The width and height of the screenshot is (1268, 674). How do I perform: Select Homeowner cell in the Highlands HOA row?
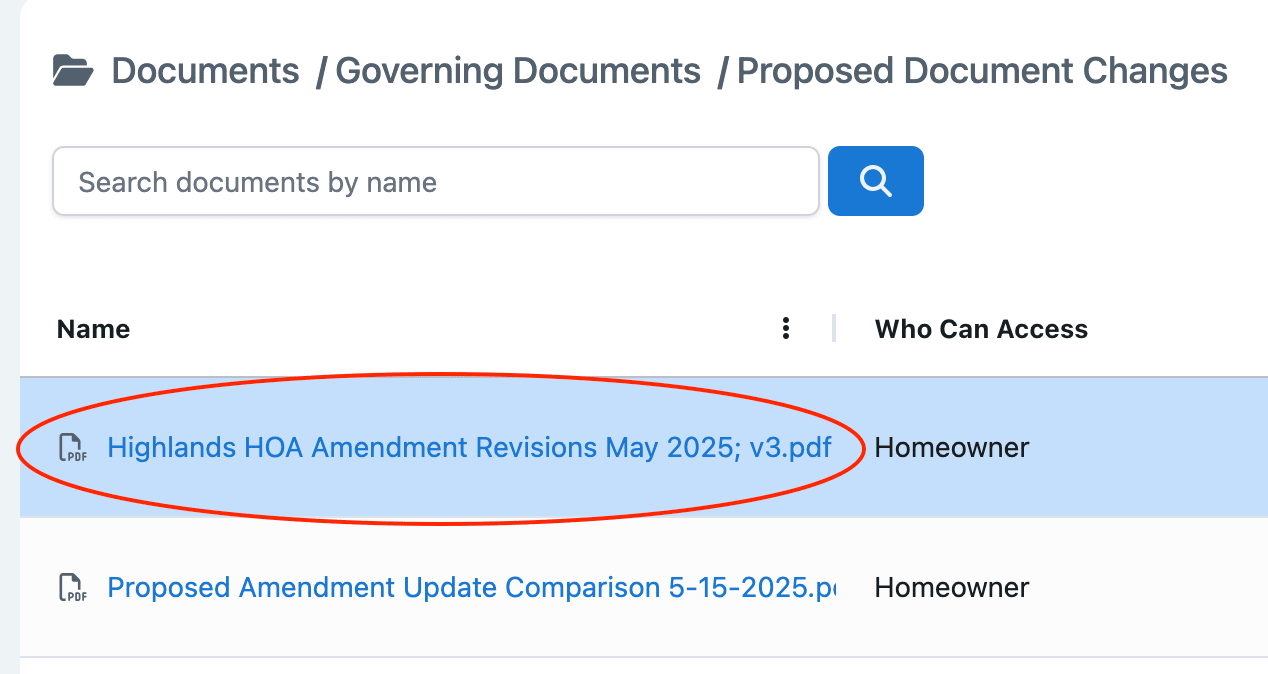pos(951,447)
